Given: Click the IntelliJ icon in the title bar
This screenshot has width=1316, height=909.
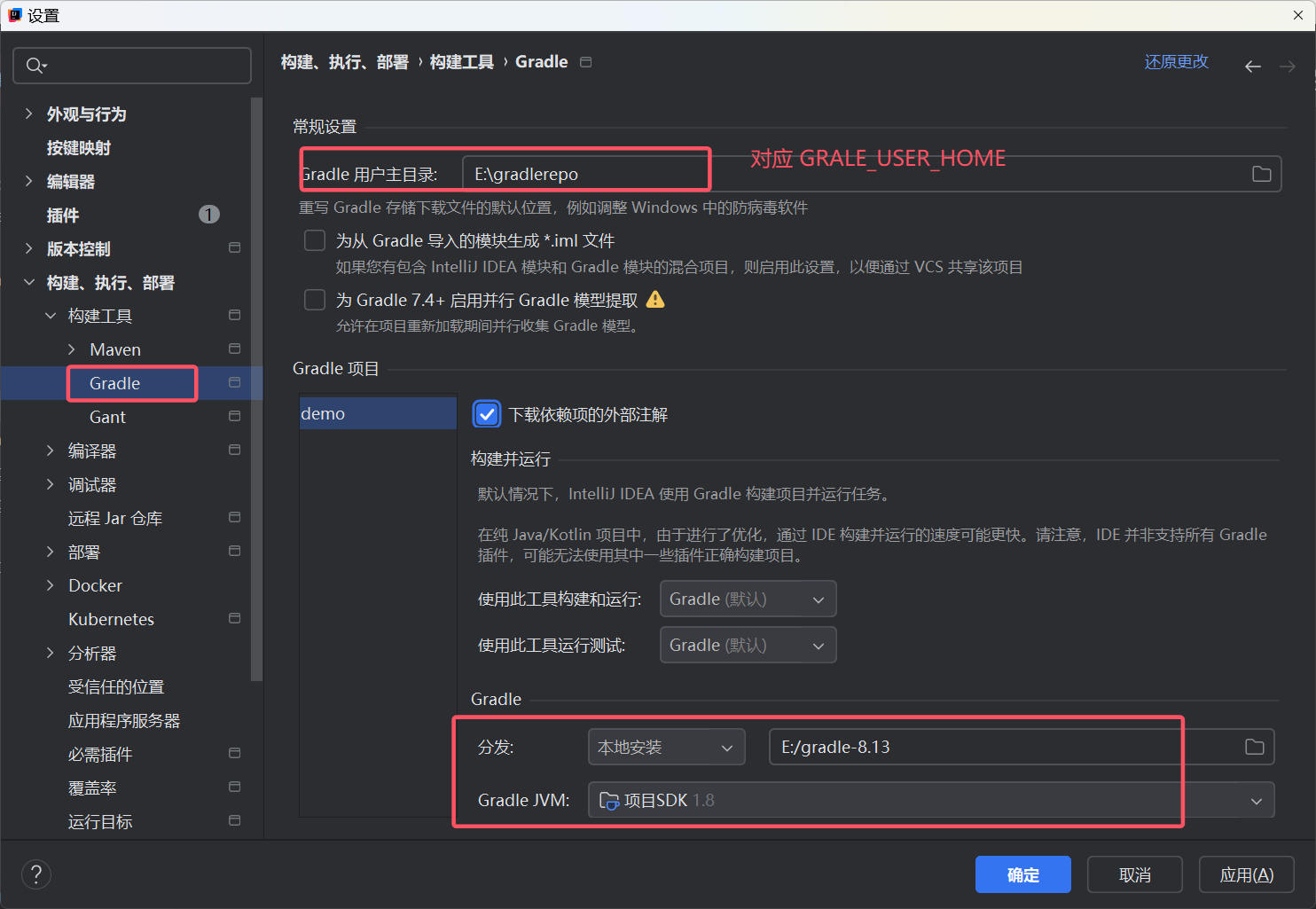Looking at the screenshot, I should [x=14, y=15].
